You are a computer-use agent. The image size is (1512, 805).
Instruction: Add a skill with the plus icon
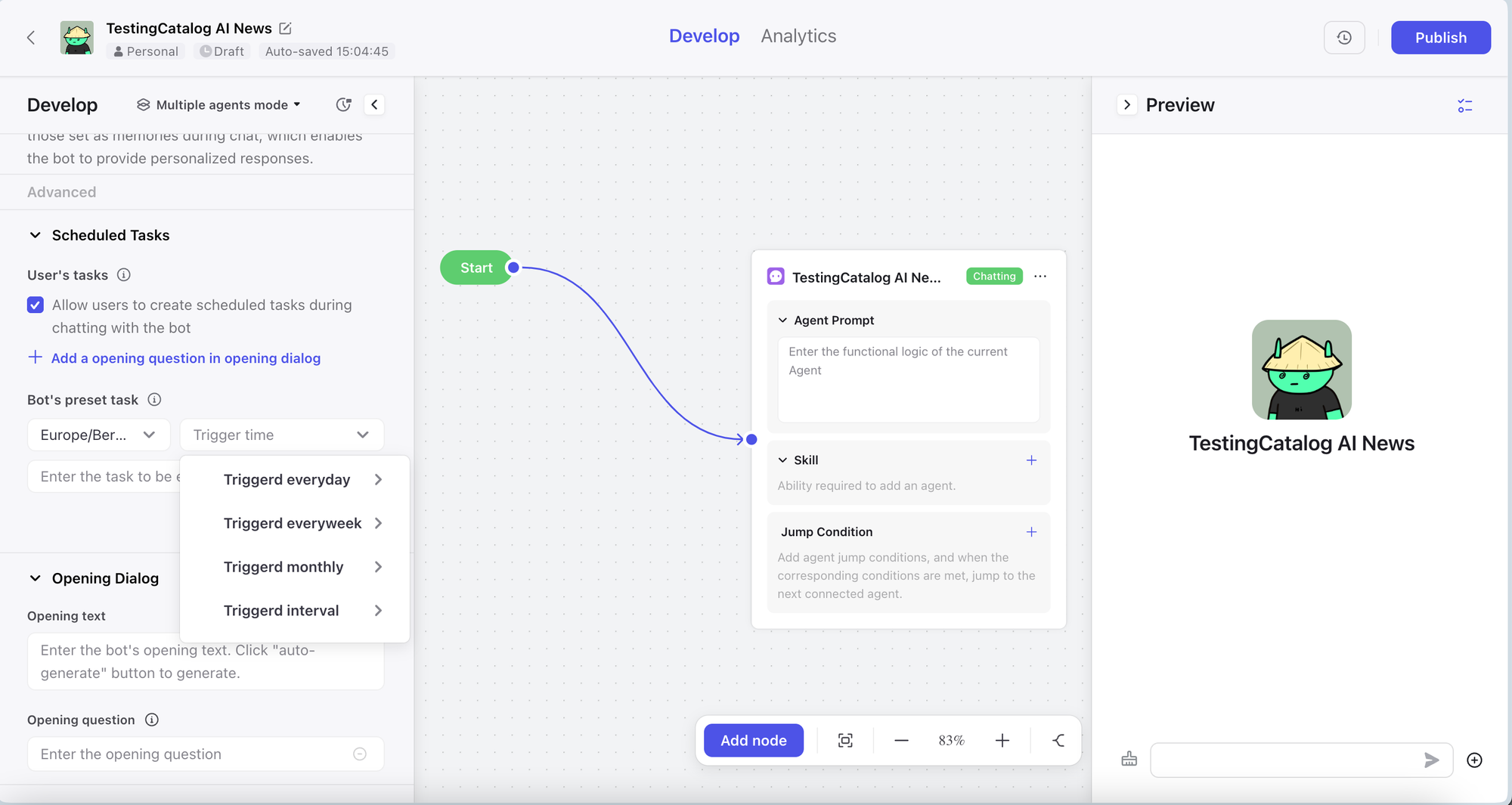(1031, 460)
